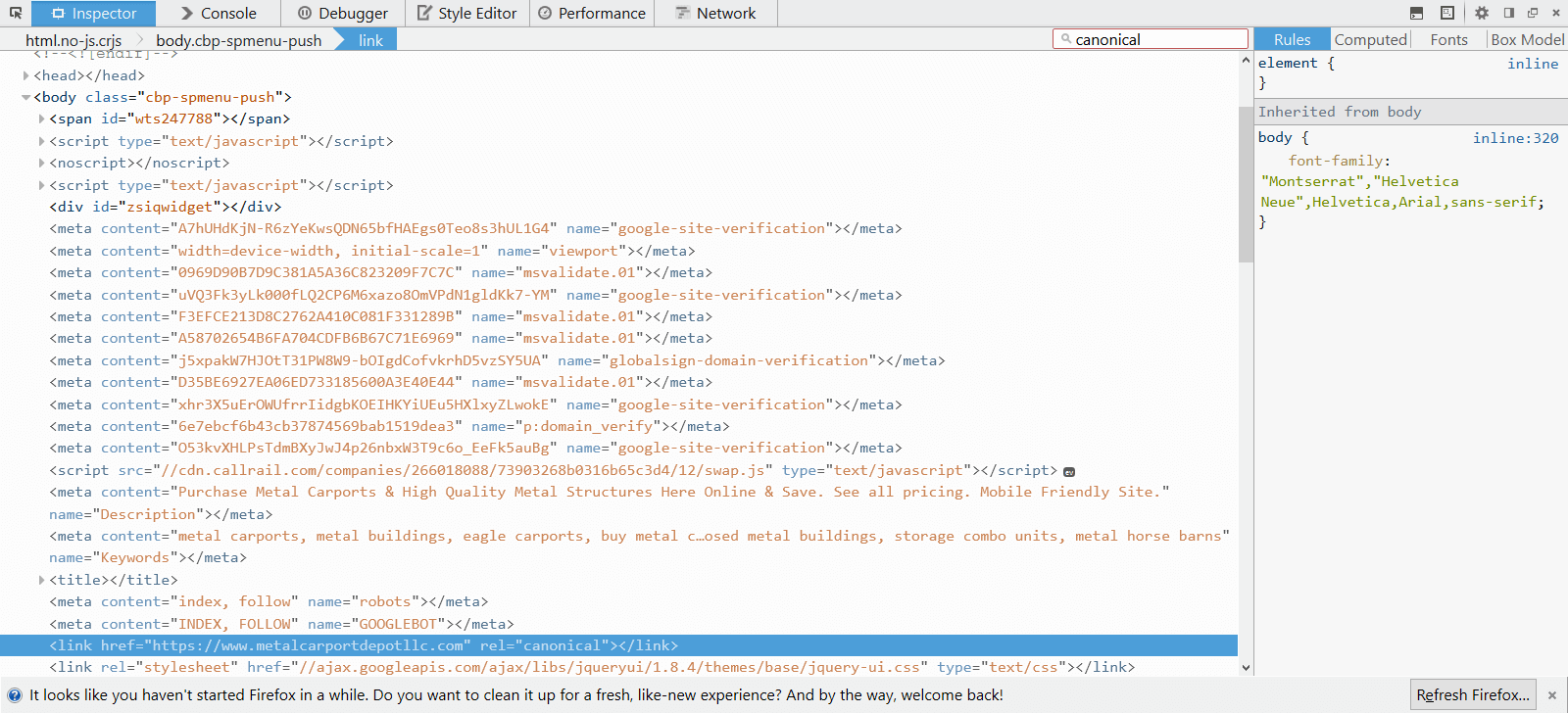Focus the HTML search field containing canonical
The height and width of the screenshot is (713, 1568).
point(1150,39)
